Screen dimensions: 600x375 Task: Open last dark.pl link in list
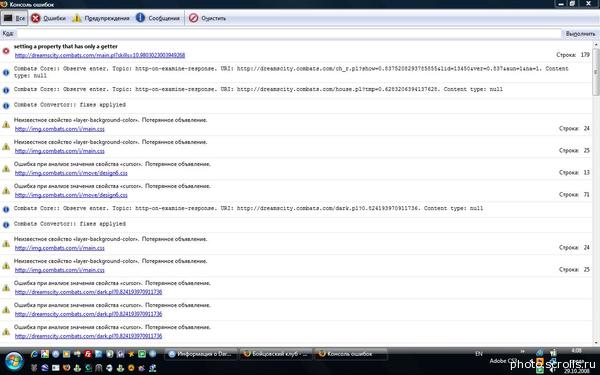[88, 336]
